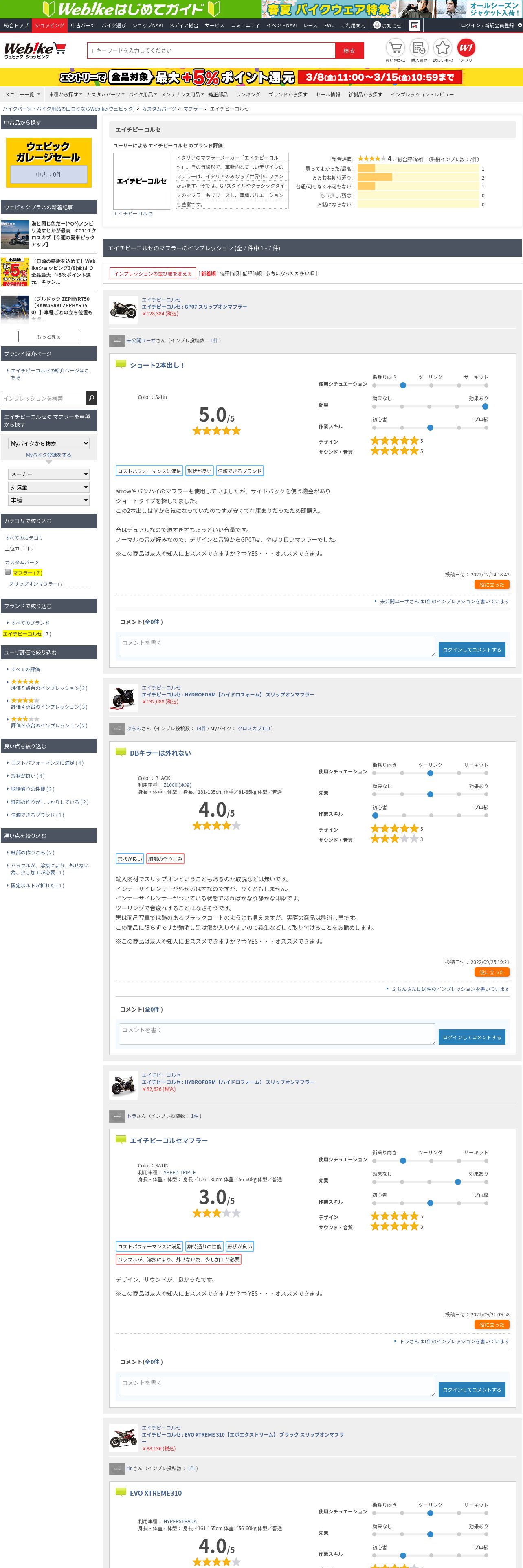Open the メーカー dropdown
Screen dimensions: 523x1568
49,473
